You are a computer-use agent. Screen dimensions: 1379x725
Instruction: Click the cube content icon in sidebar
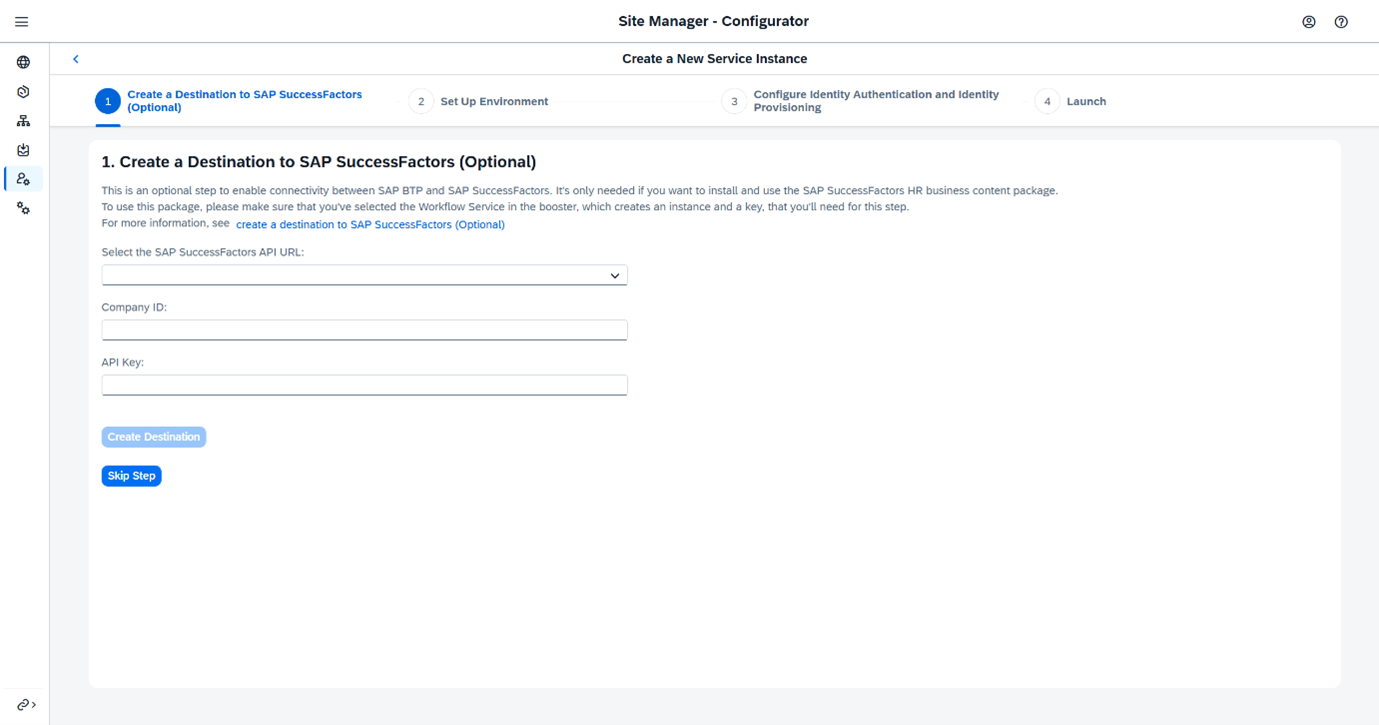[x=23, y=92]
